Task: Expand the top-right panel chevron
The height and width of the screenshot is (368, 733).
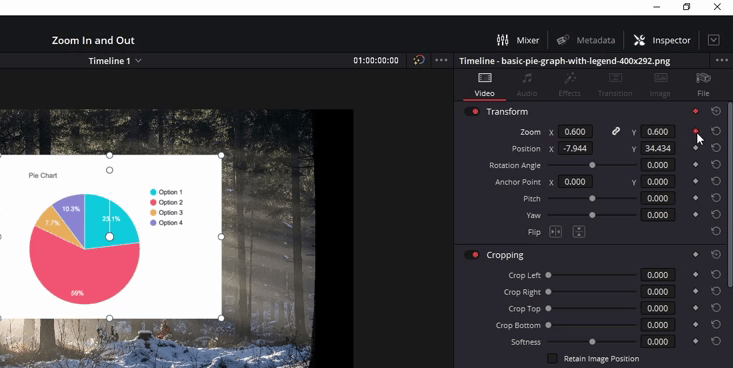Action: tap(713, 40)
